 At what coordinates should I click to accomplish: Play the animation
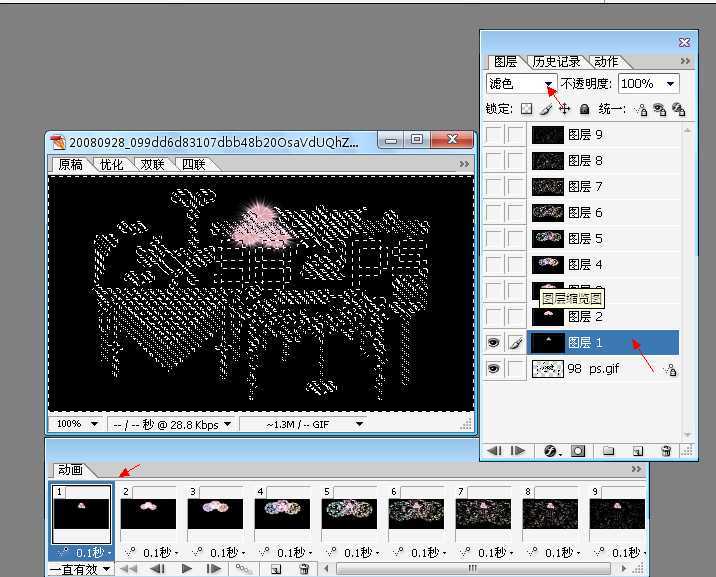coord(186,569)
